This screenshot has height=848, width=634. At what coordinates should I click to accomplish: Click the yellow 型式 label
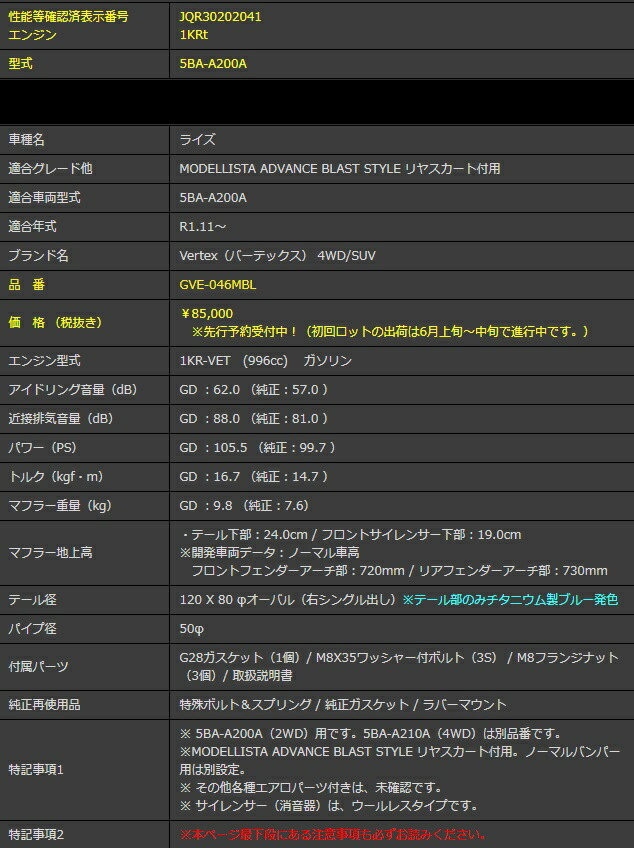pyautogui.click(x=21, y=64)
